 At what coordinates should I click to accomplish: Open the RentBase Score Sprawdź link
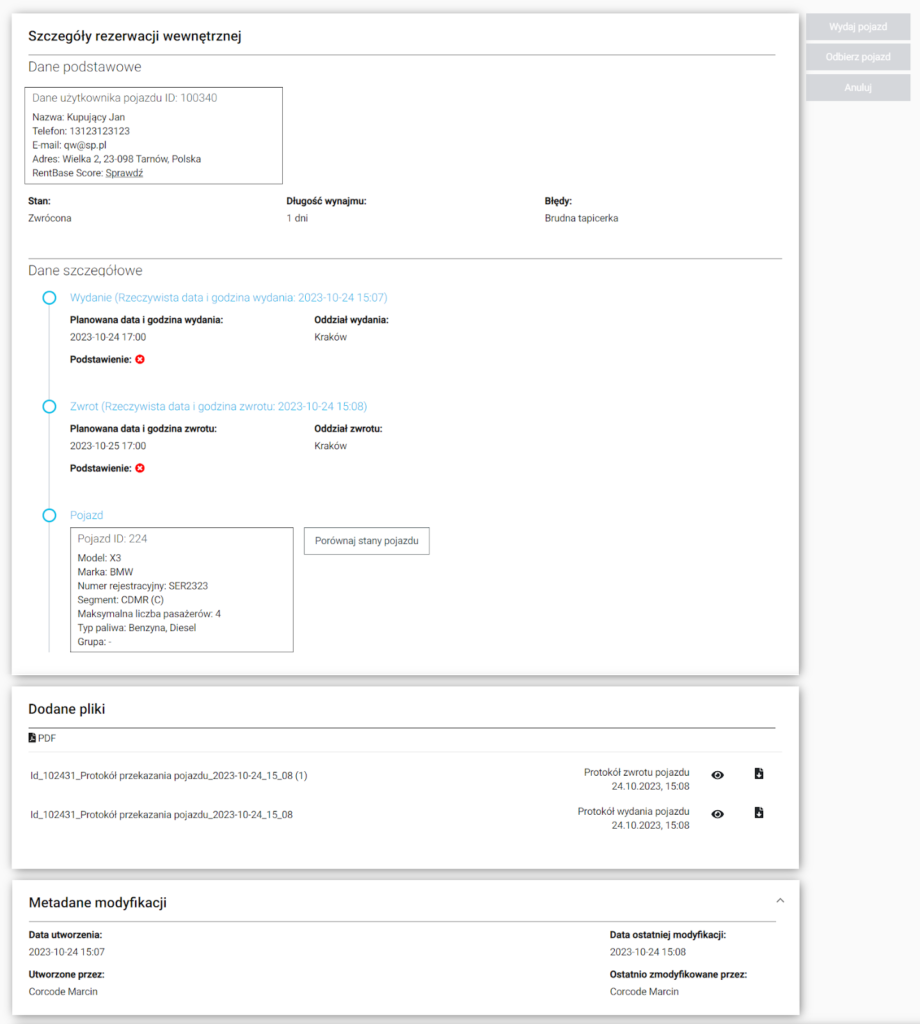click(125, 173)
